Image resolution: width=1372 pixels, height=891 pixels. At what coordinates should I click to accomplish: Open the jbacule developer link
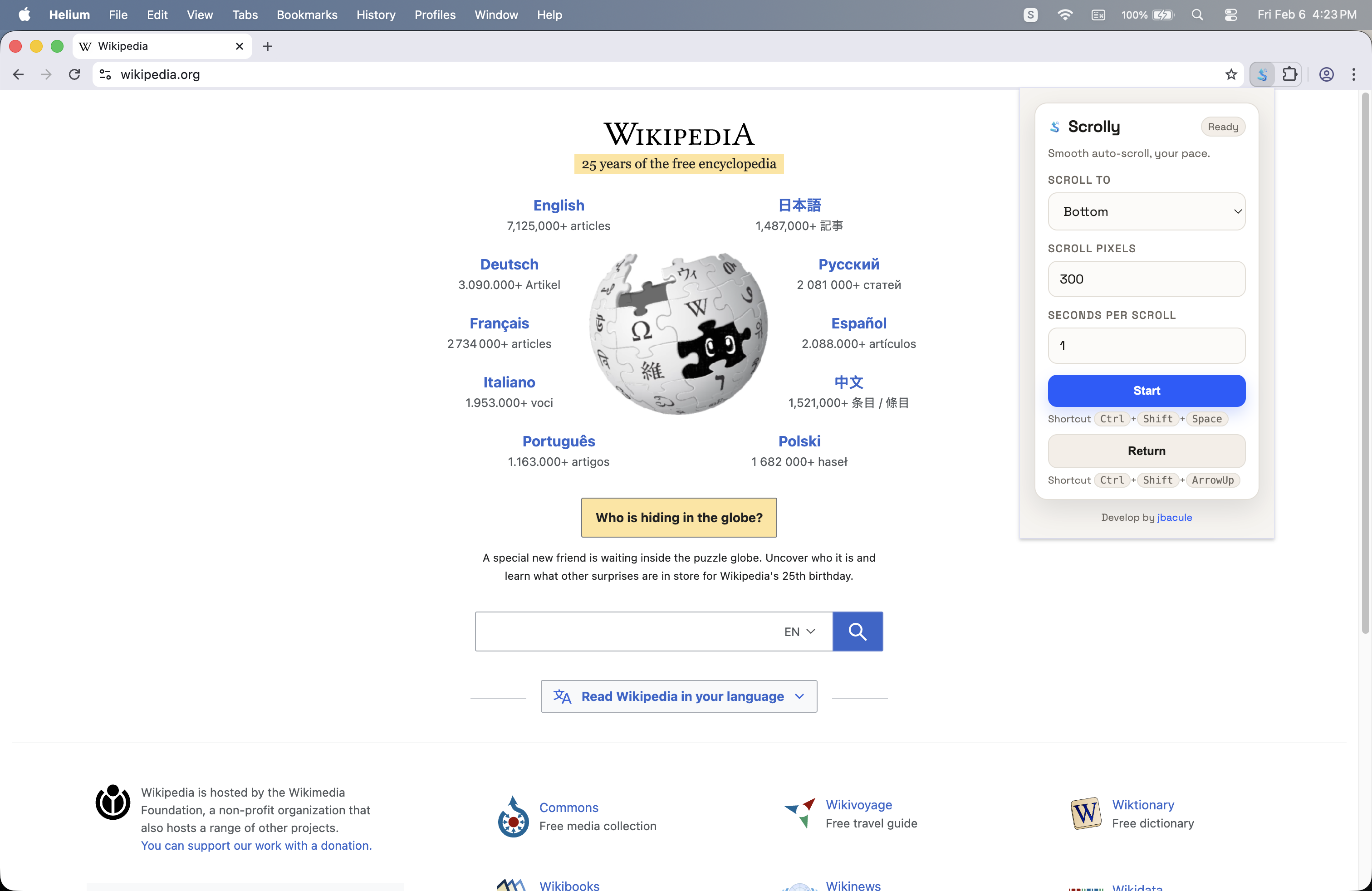(x=1174, y=517)
